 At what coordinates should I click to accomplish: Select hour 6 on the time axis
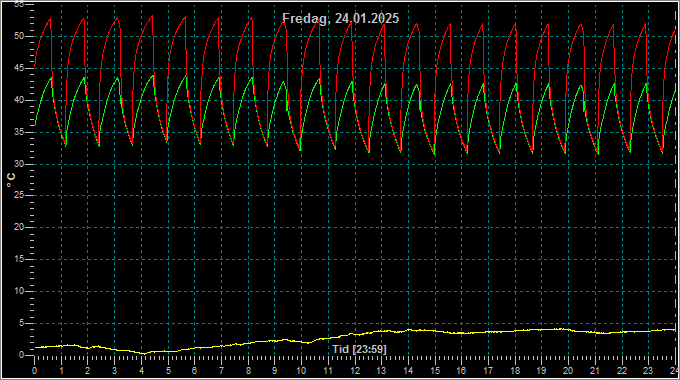[195, 371]
